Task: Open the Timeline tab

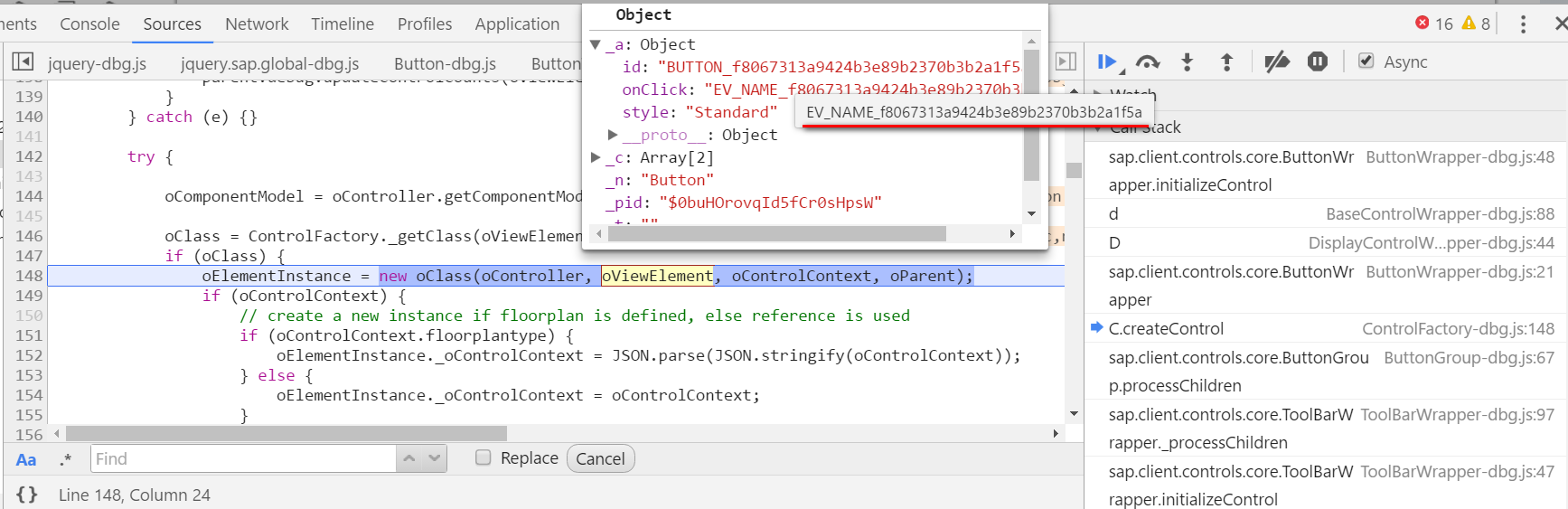Action: click(343, 24)
